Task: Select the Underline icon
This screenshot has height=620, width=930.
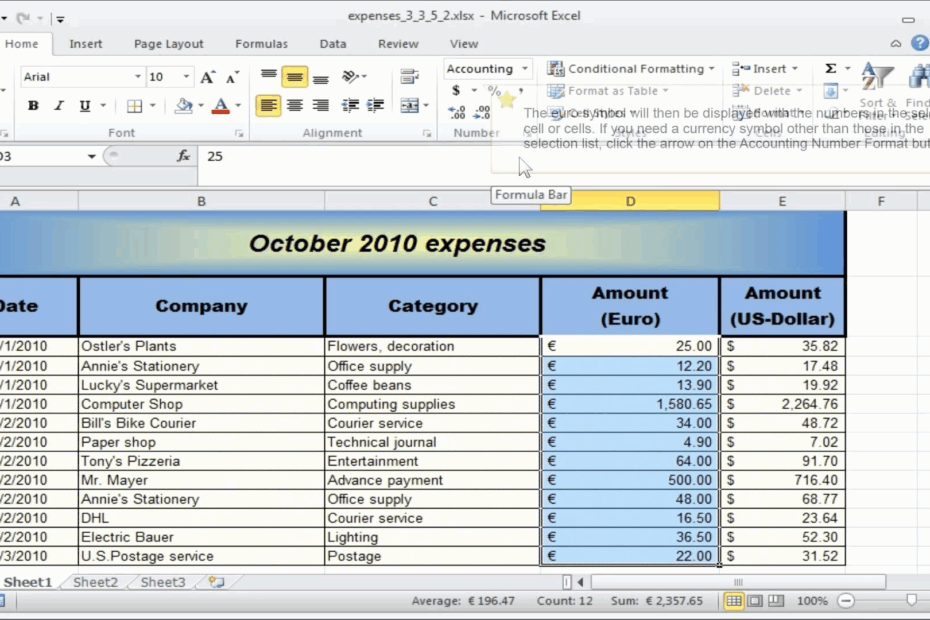Action: point(85,105)
